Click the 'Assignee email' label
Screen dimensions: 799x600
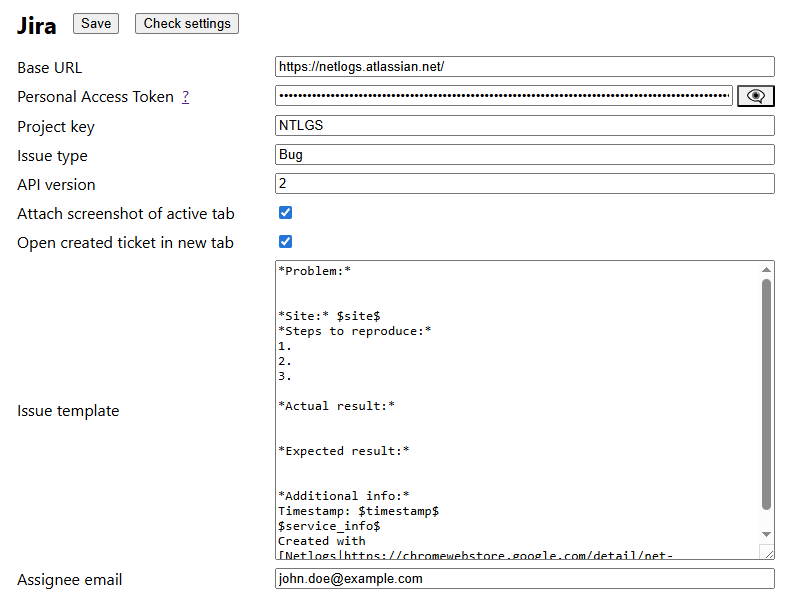70,580
